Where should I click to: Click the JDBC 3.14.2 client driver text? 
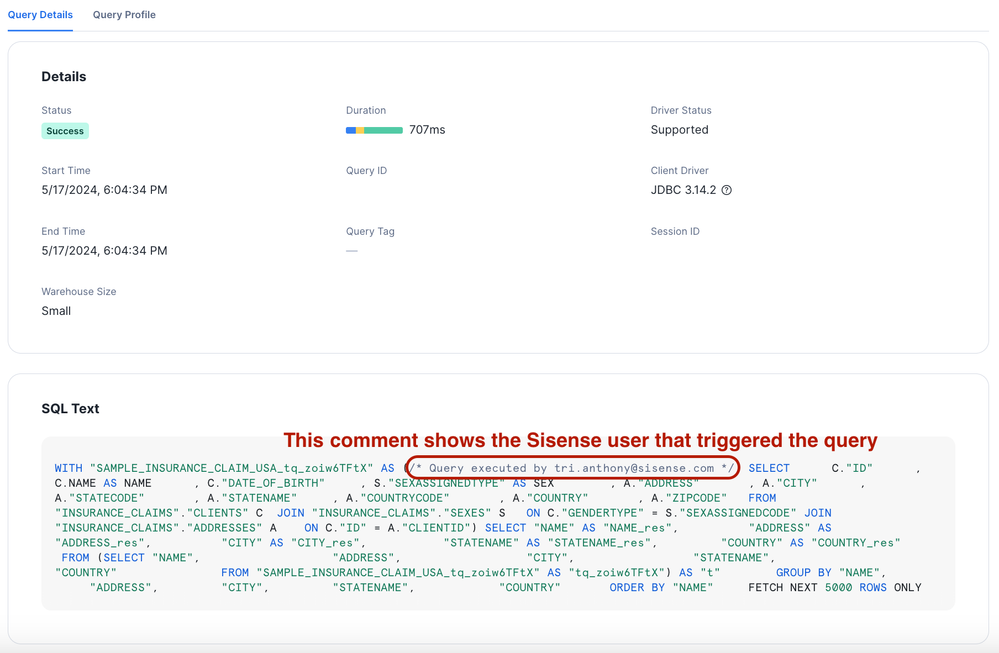(683, 190)
